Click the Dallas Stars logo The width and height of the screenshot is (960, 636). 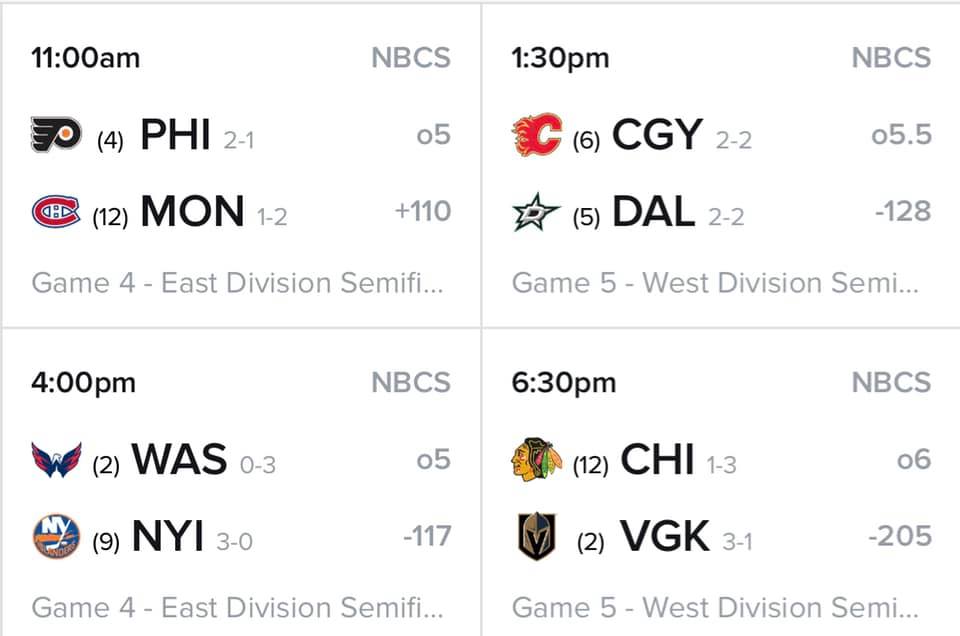tap(536, 212)
